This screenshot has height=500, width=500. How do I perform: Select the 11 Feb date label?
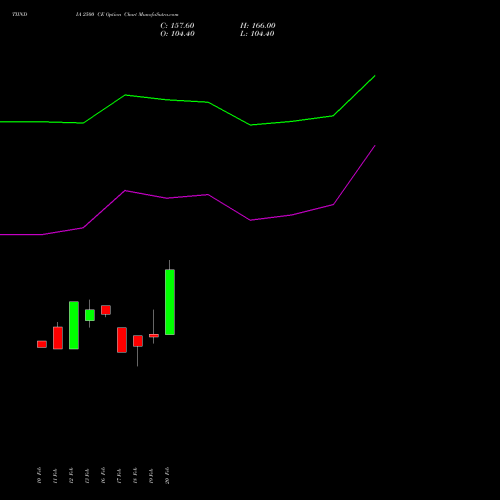[55, 475]
